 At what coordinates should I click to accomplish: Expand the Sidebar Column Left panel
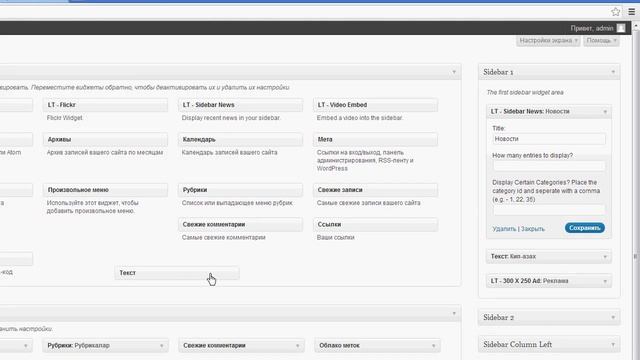pos(613,345)
